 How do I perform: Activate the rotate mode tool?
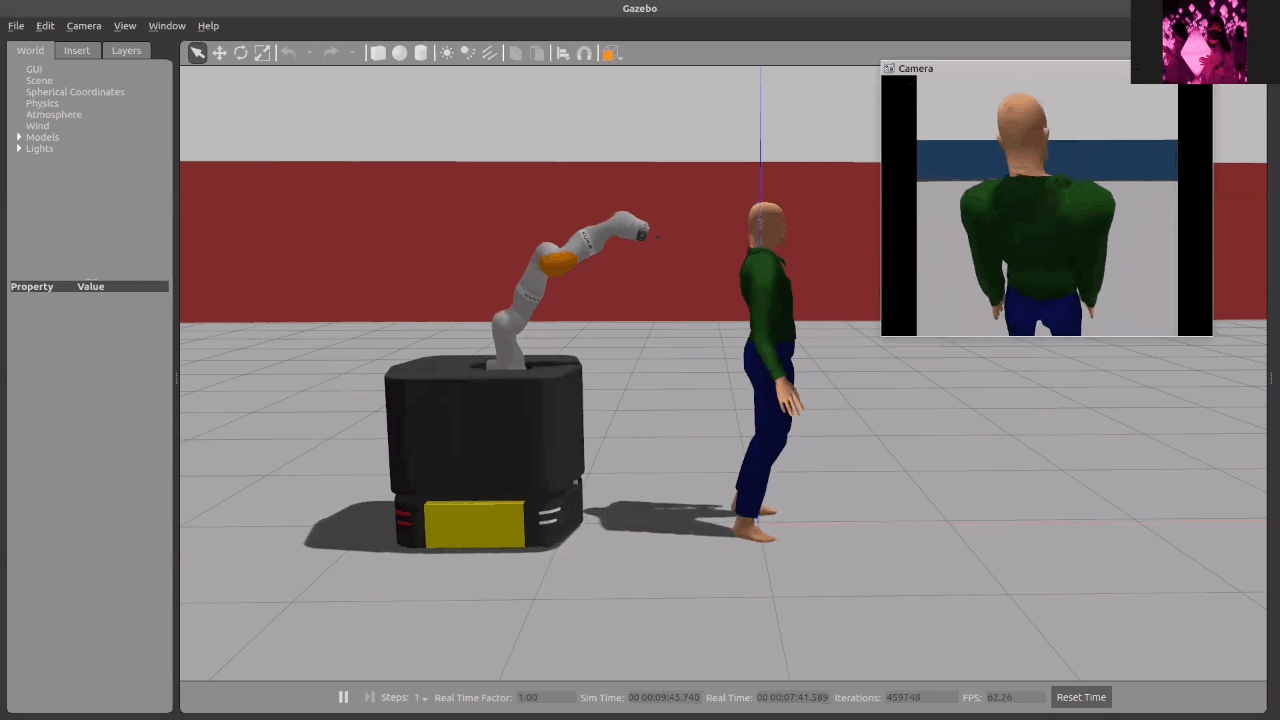[241, 53]
